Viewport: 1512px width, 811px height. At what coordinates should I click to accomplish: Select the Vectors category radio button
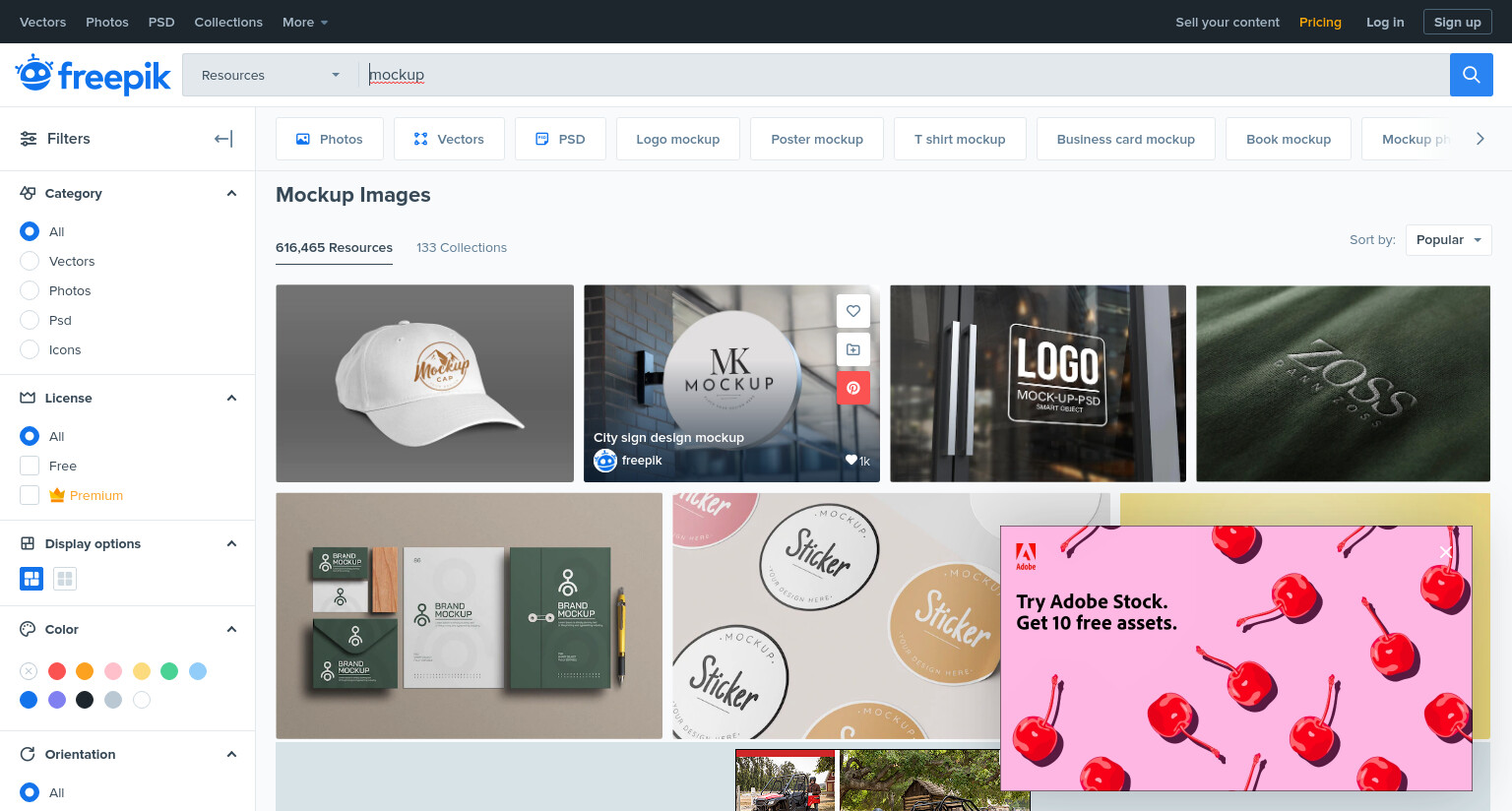tap(30, 261)
